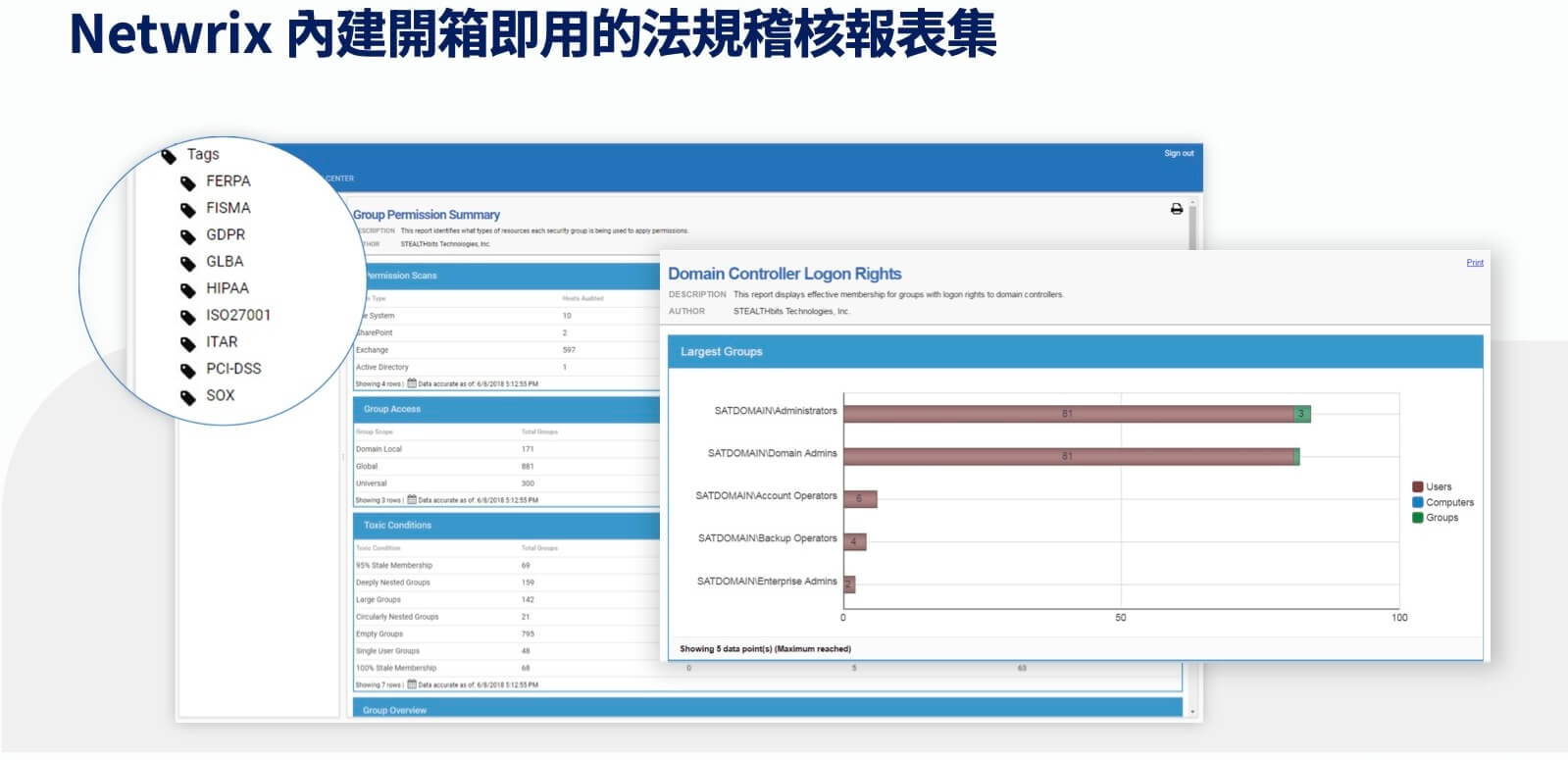
Task: Click calendar icon in Toxic Conditions footer
Action: [x=412, y=684]
